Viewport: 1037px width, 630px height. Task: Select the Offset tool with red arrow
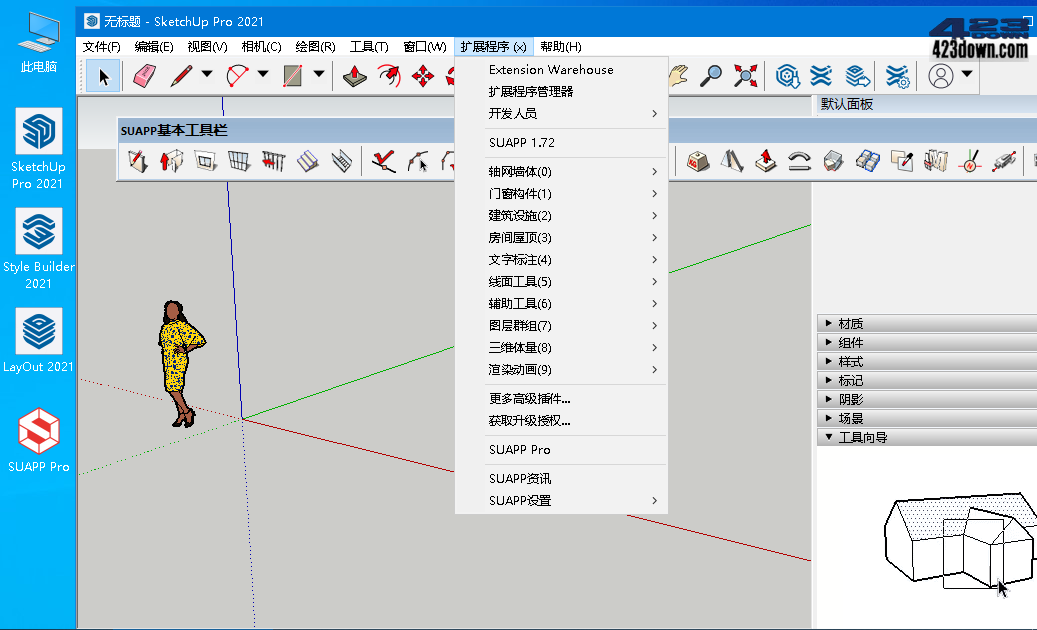[389, 76]
